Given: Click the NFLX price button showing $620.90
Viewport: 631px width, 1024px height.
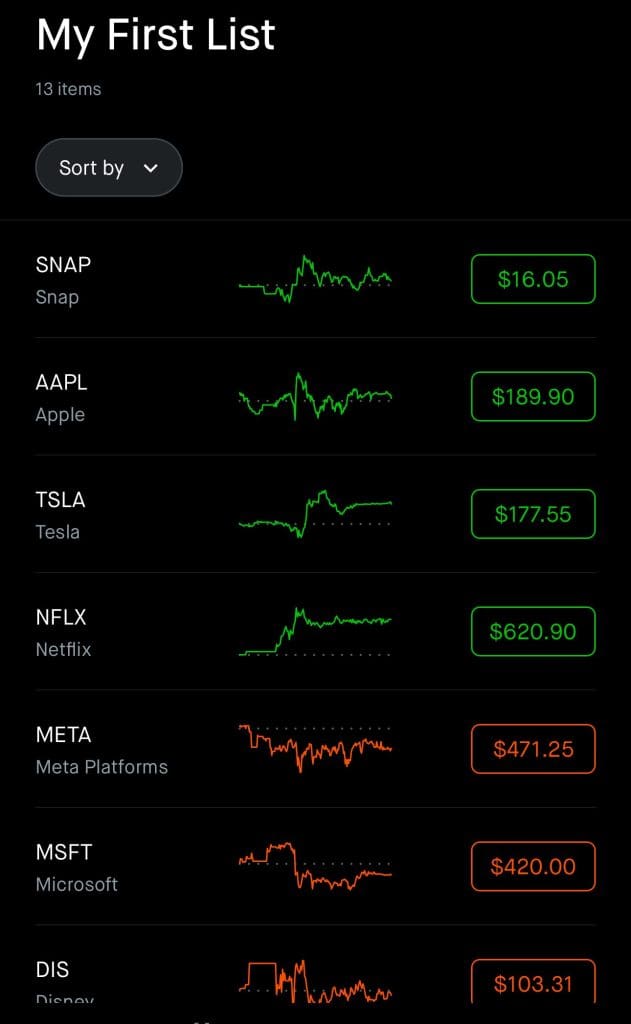Looking at the screenshot, I should point(532,631).
